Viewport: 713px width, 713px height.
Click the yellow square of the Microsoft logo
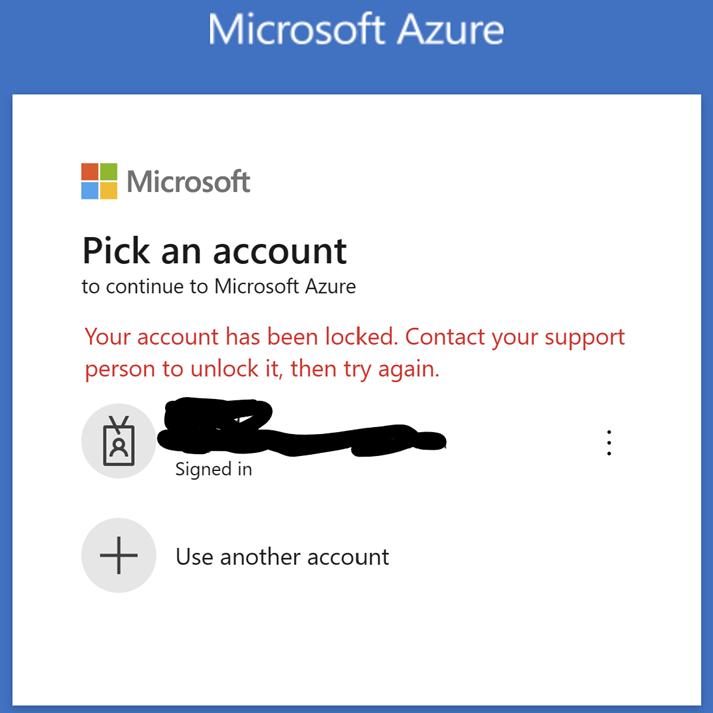109,191
